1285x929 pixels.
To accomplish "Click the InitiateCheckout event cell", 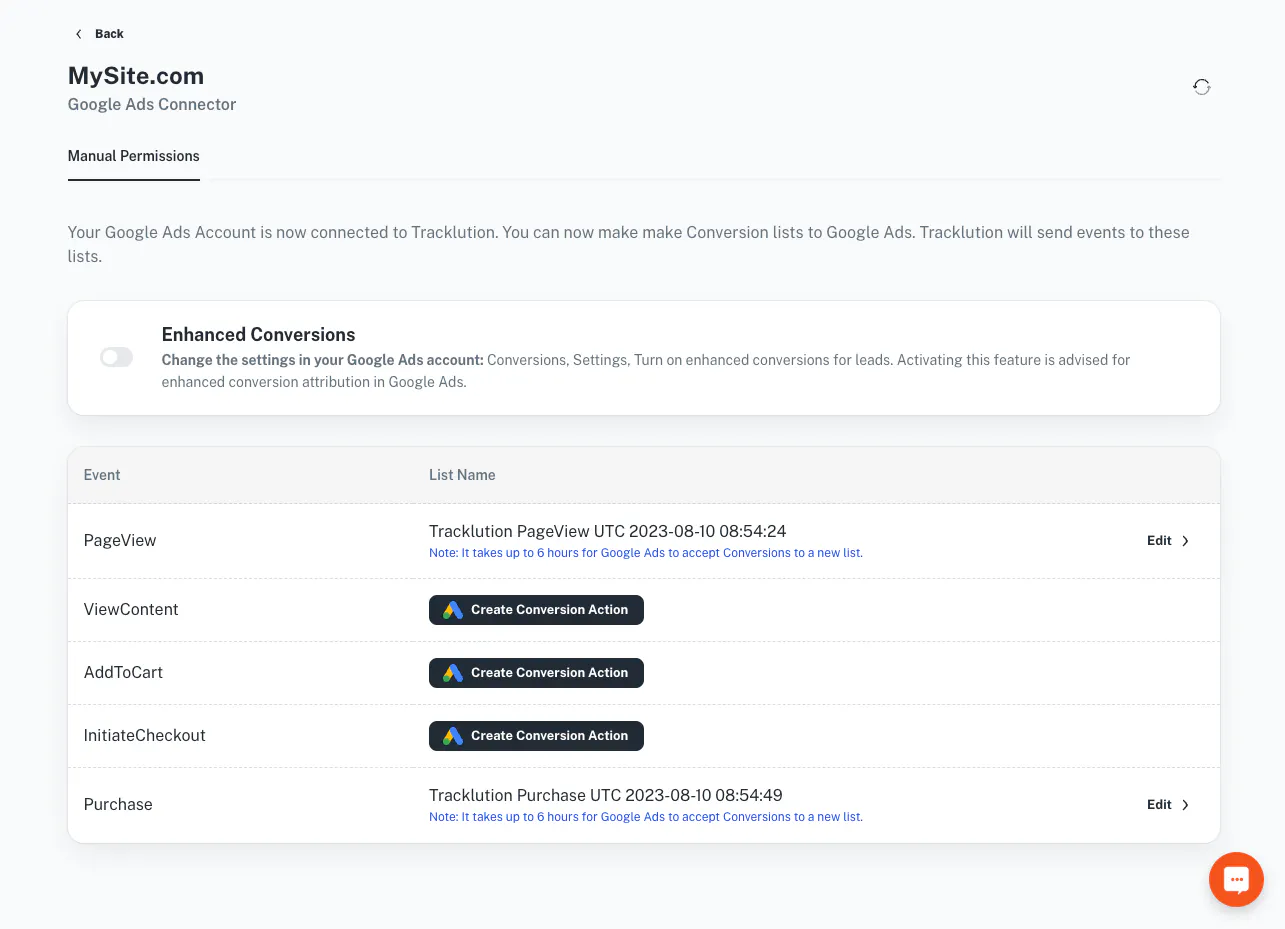I will tap(145, 736).
